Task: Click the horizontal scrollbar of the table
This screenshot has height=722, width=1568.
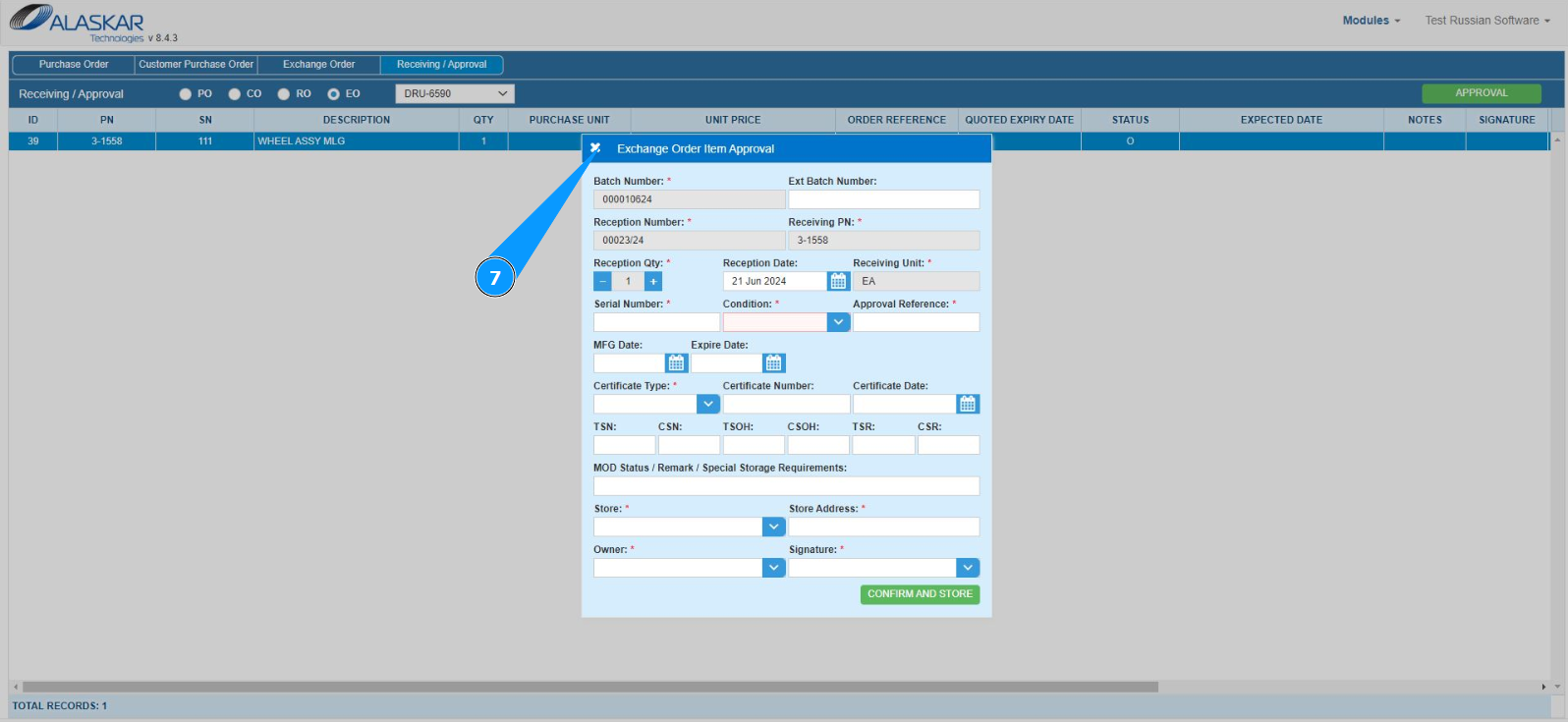Action: [x=589, y=687]
